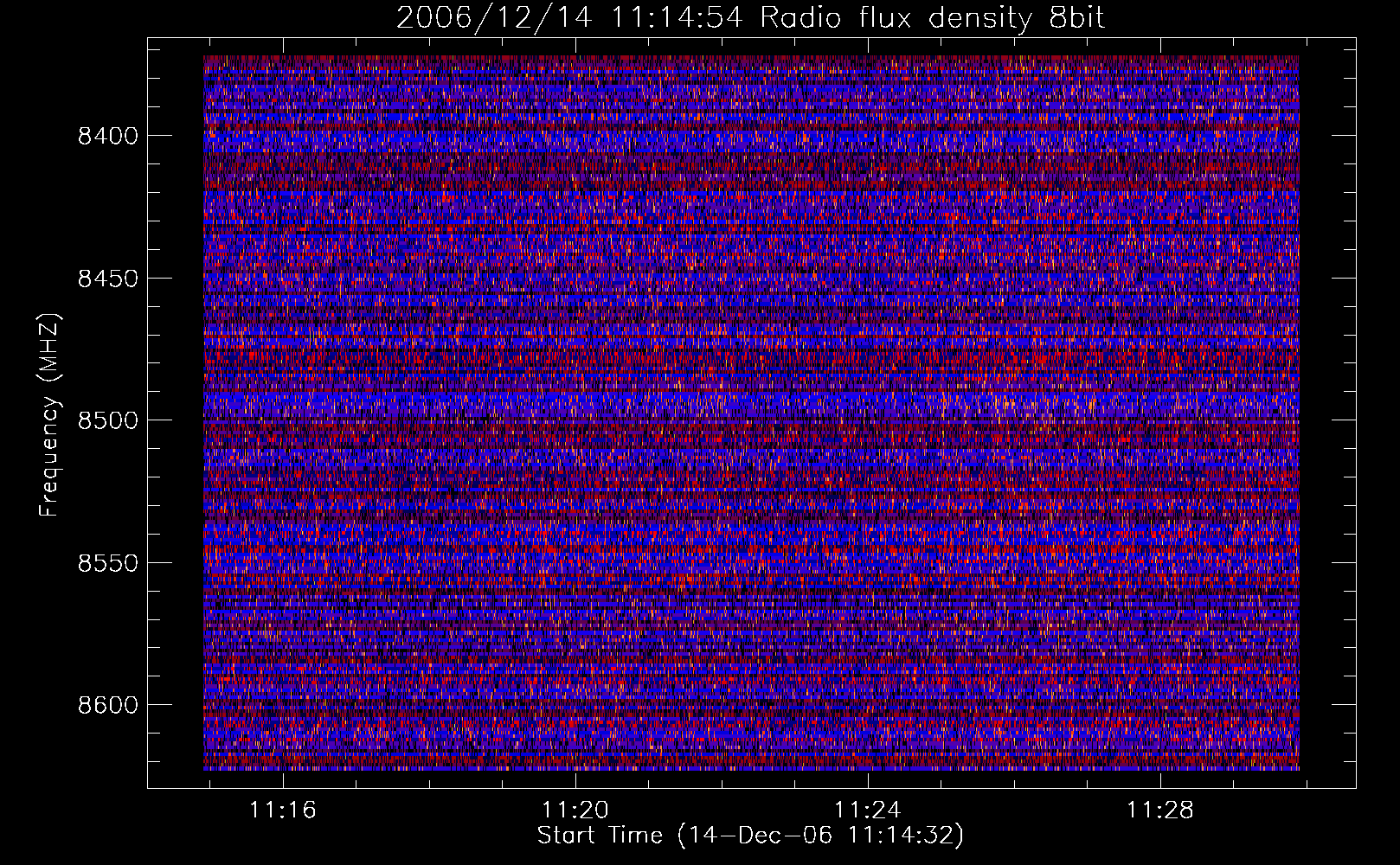Choose the 11:24 time tick label

[x=867, y=811]
